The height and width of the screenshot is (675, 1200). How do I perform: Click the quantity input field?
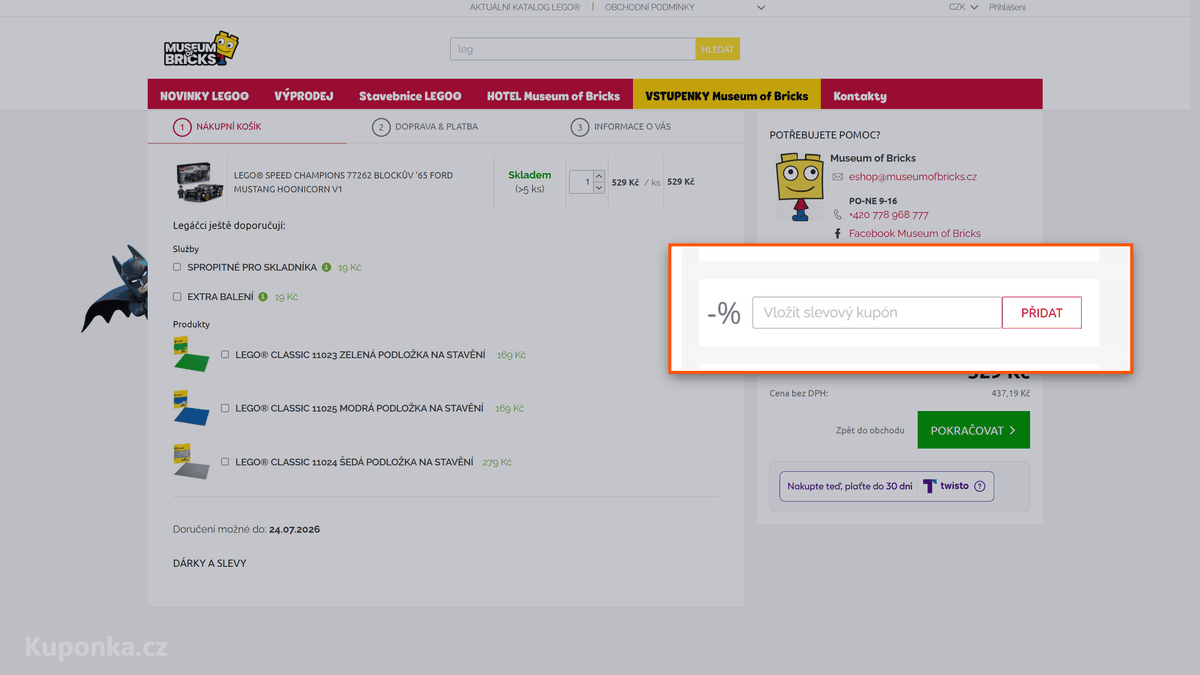coord(581,182)
